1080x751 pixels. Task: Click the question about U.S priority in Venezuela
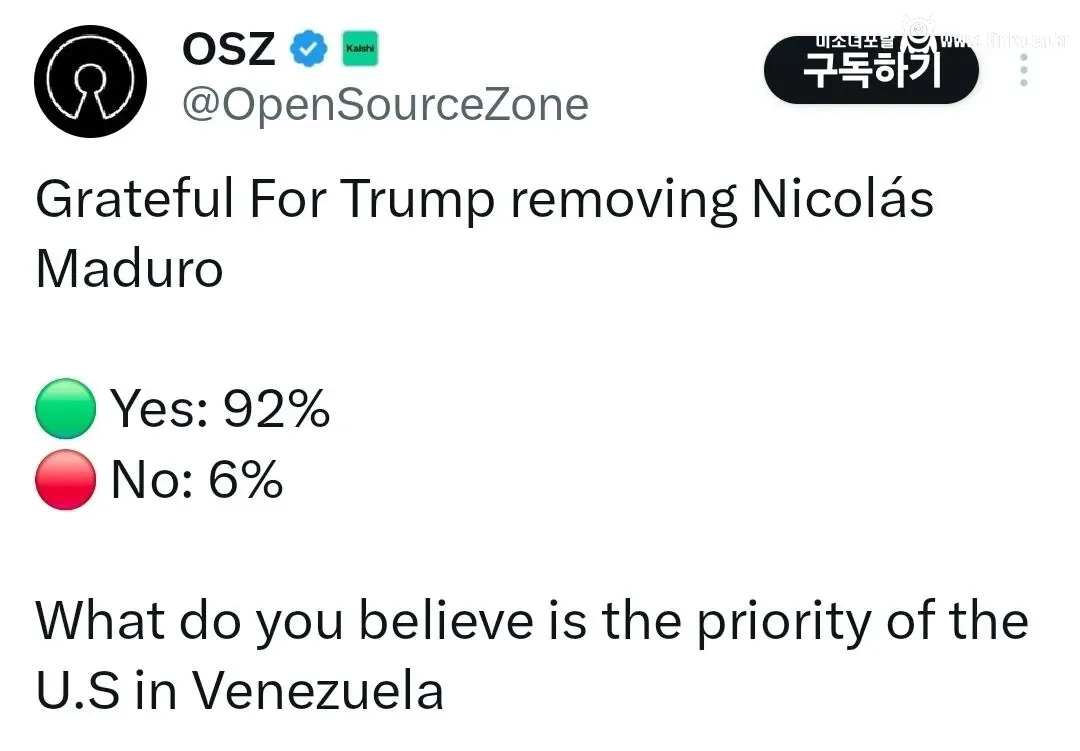click(x=530, y=655)
